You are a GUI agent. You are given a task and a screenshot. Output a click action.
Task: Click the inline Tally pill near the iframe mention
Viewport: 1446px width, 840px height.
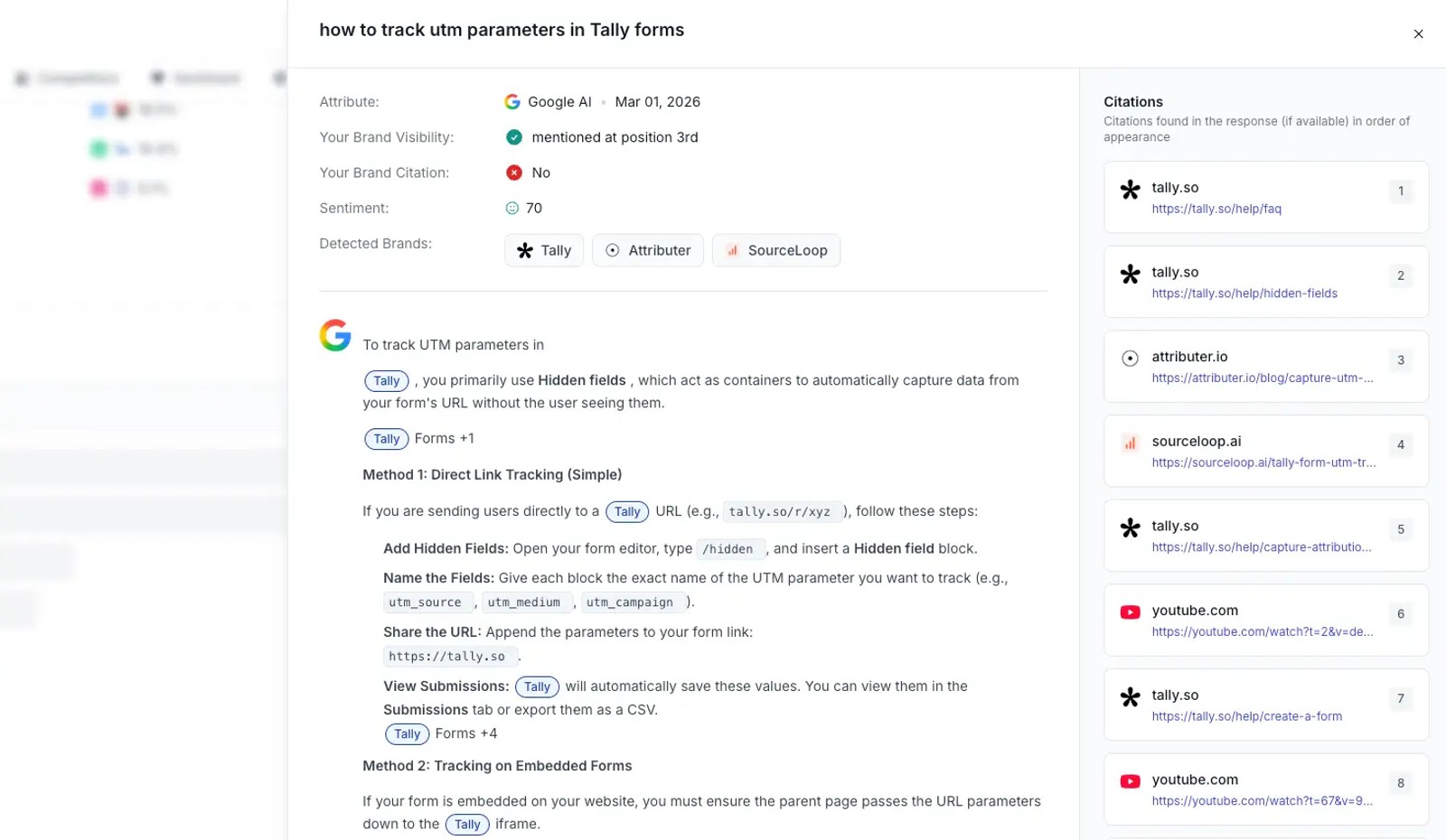[467, 825]
